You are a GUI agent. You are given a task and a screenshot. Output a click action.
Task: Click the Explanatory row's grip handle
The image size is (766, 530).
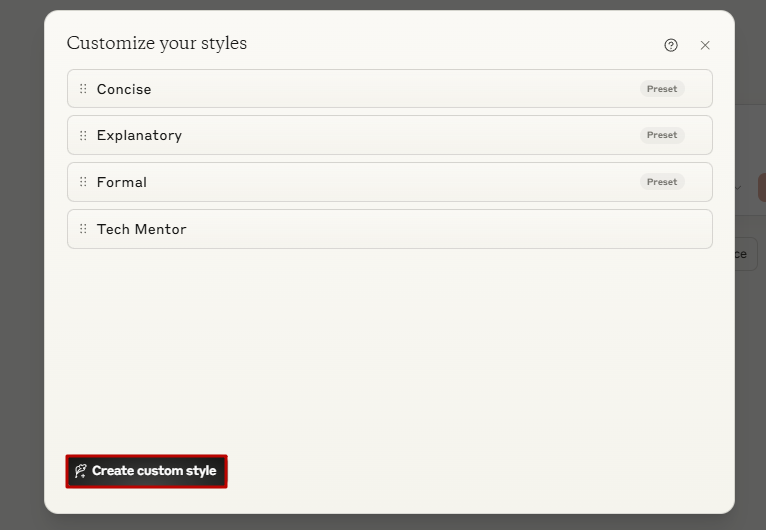pos(83,135)
